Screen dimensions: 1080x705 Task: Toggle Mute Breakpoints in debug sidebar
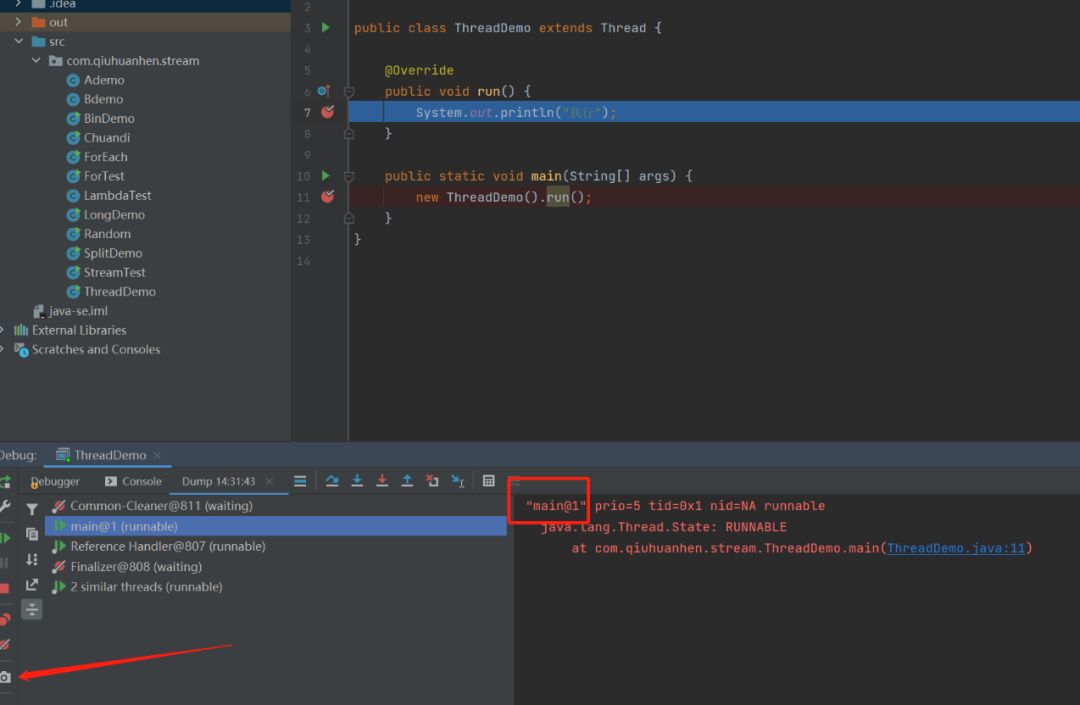tap(4, 645)
